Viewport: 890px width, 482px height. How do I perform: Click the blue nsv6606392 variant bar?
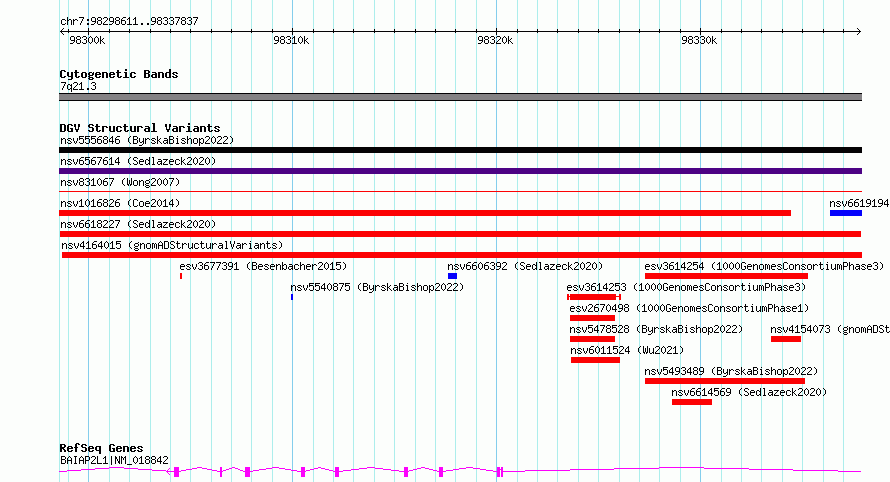point(452,276)
